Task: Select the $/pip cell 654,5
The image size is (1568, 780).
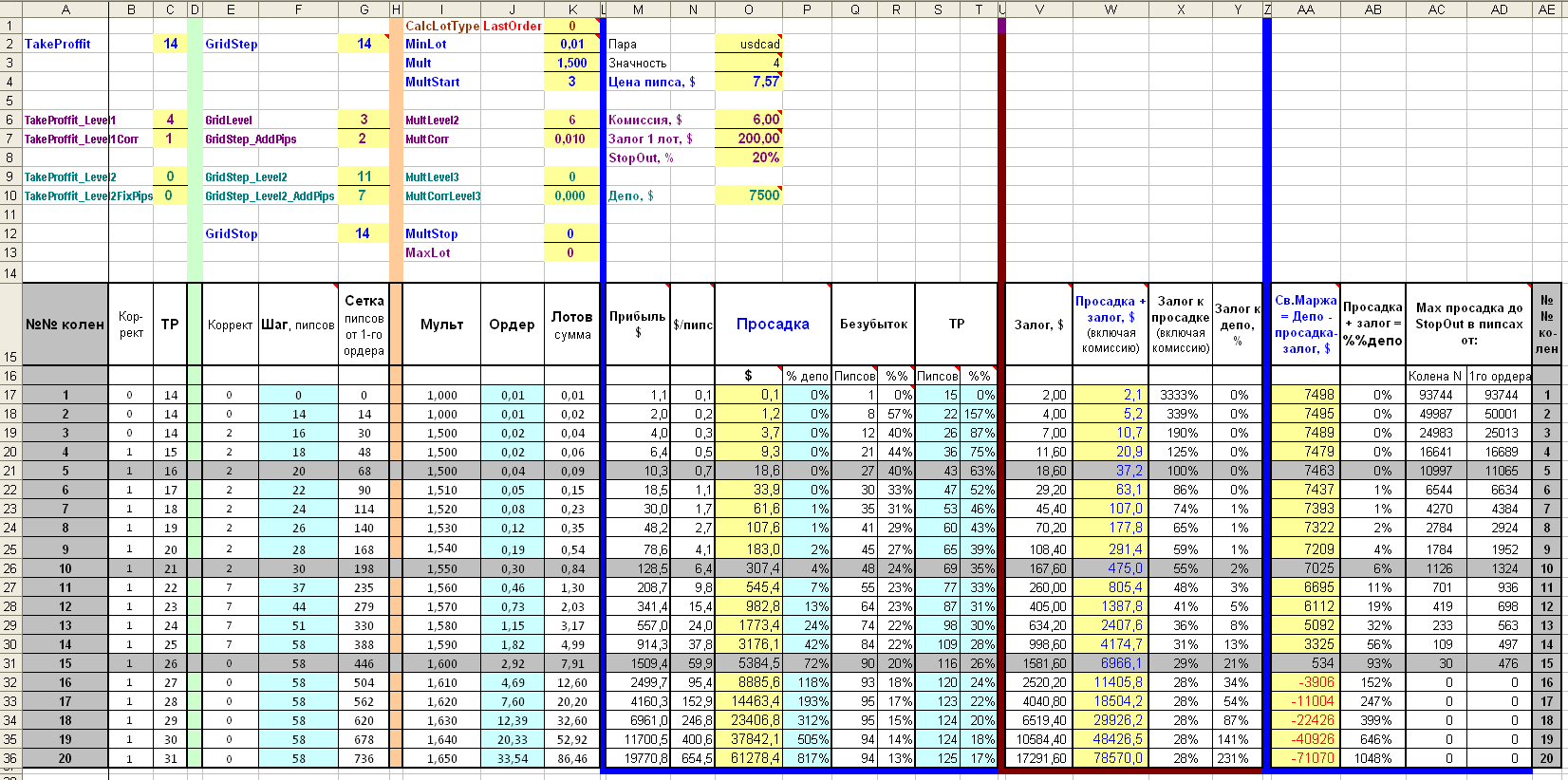Action: [x=693, y=758]
